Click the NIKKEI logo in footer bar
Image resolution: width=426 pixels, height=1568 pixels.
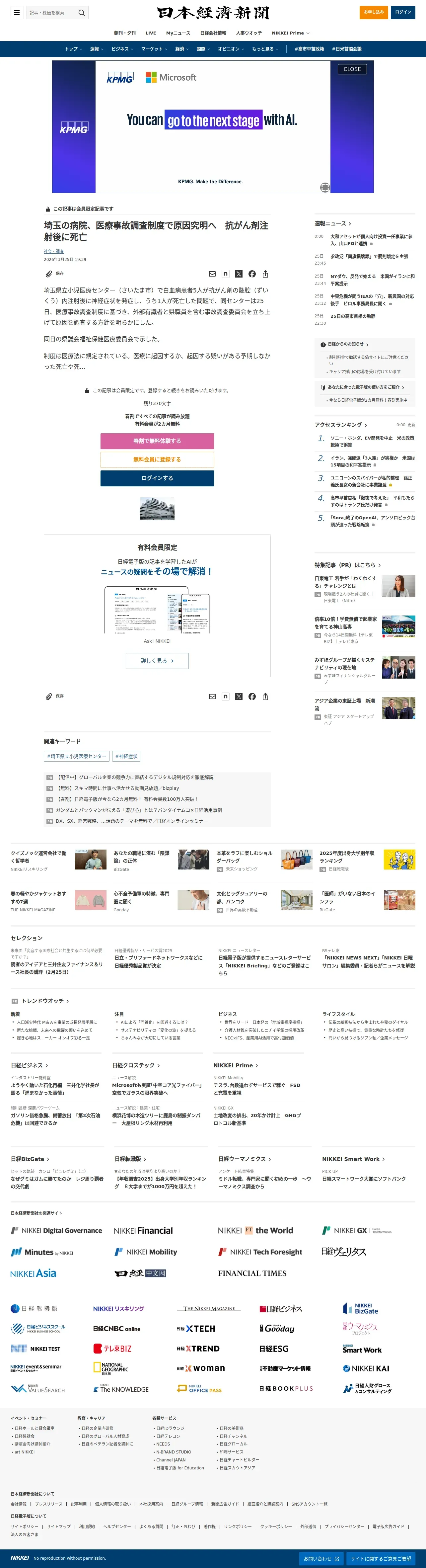(20, 1558)
